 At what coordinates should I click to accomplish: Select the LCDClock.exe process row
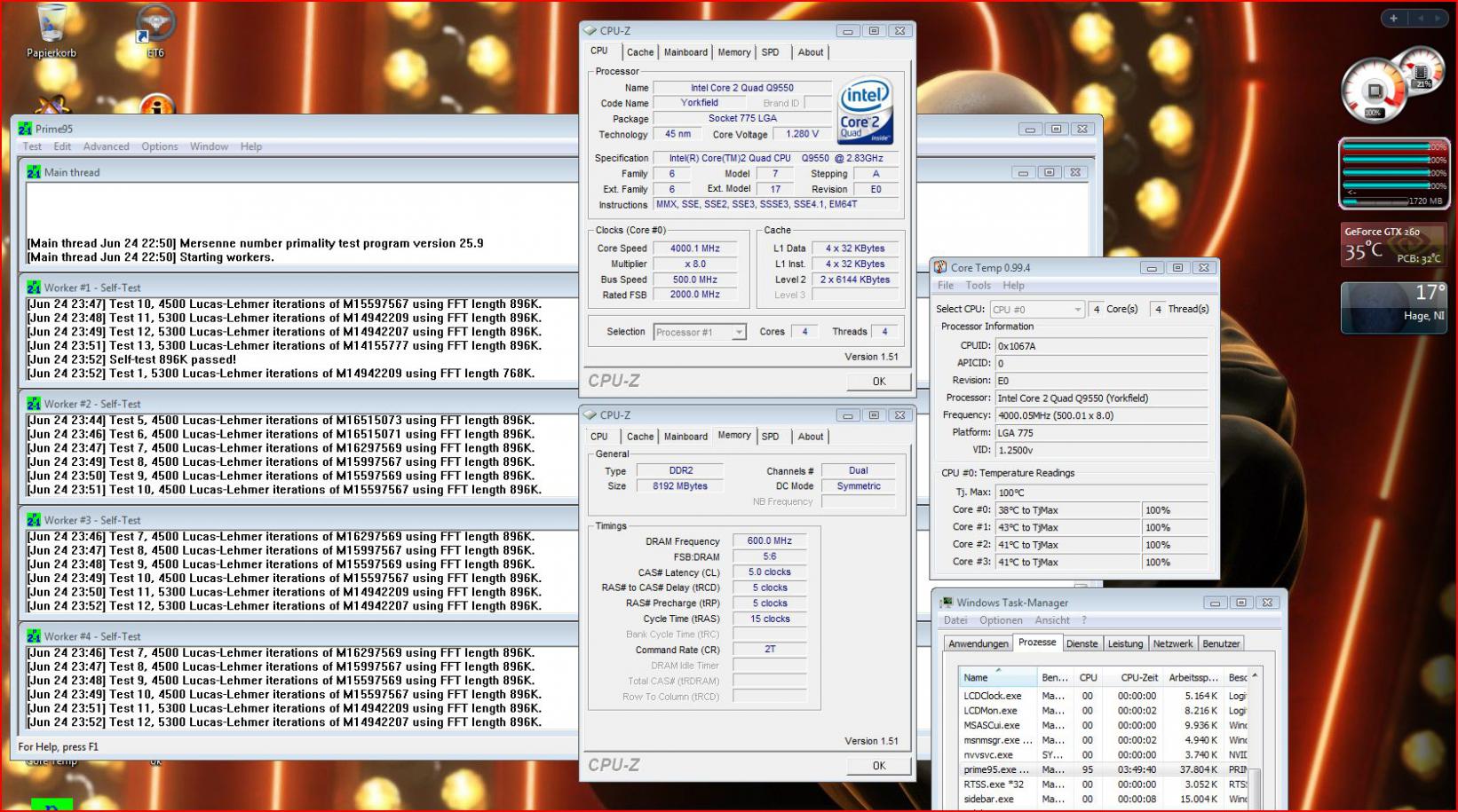[x=1104, y=696]
